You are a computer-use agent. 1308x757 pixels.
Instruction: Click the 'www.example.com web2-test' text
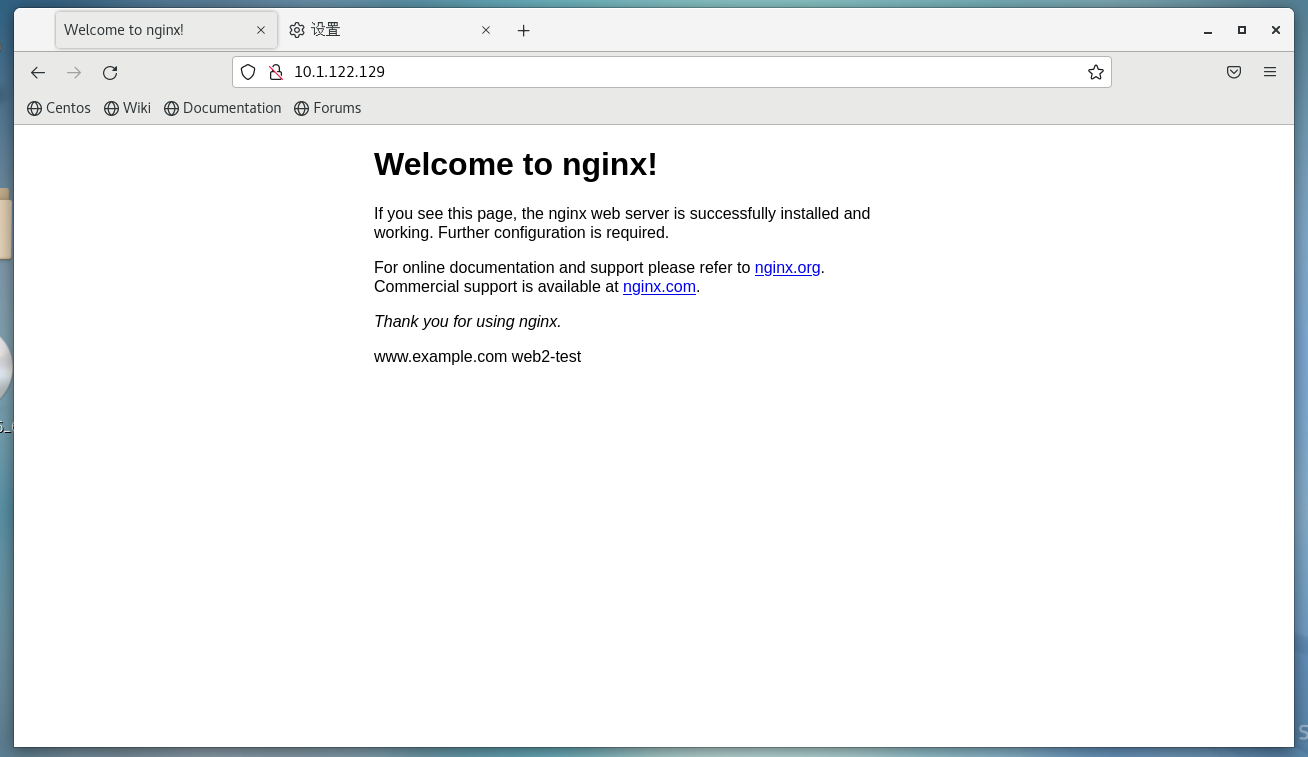point(477,357)
